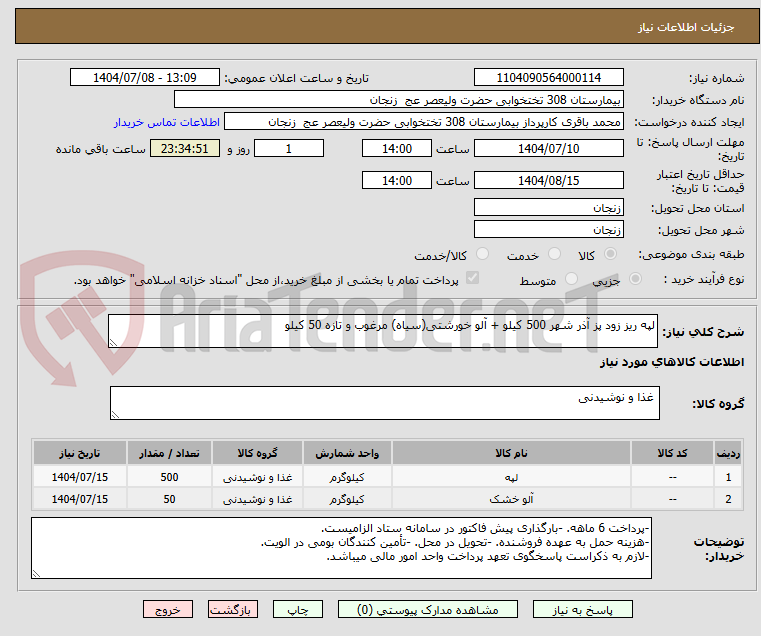
Task: Click the quantity 500 cell
Action: click(x=169, y=477)
